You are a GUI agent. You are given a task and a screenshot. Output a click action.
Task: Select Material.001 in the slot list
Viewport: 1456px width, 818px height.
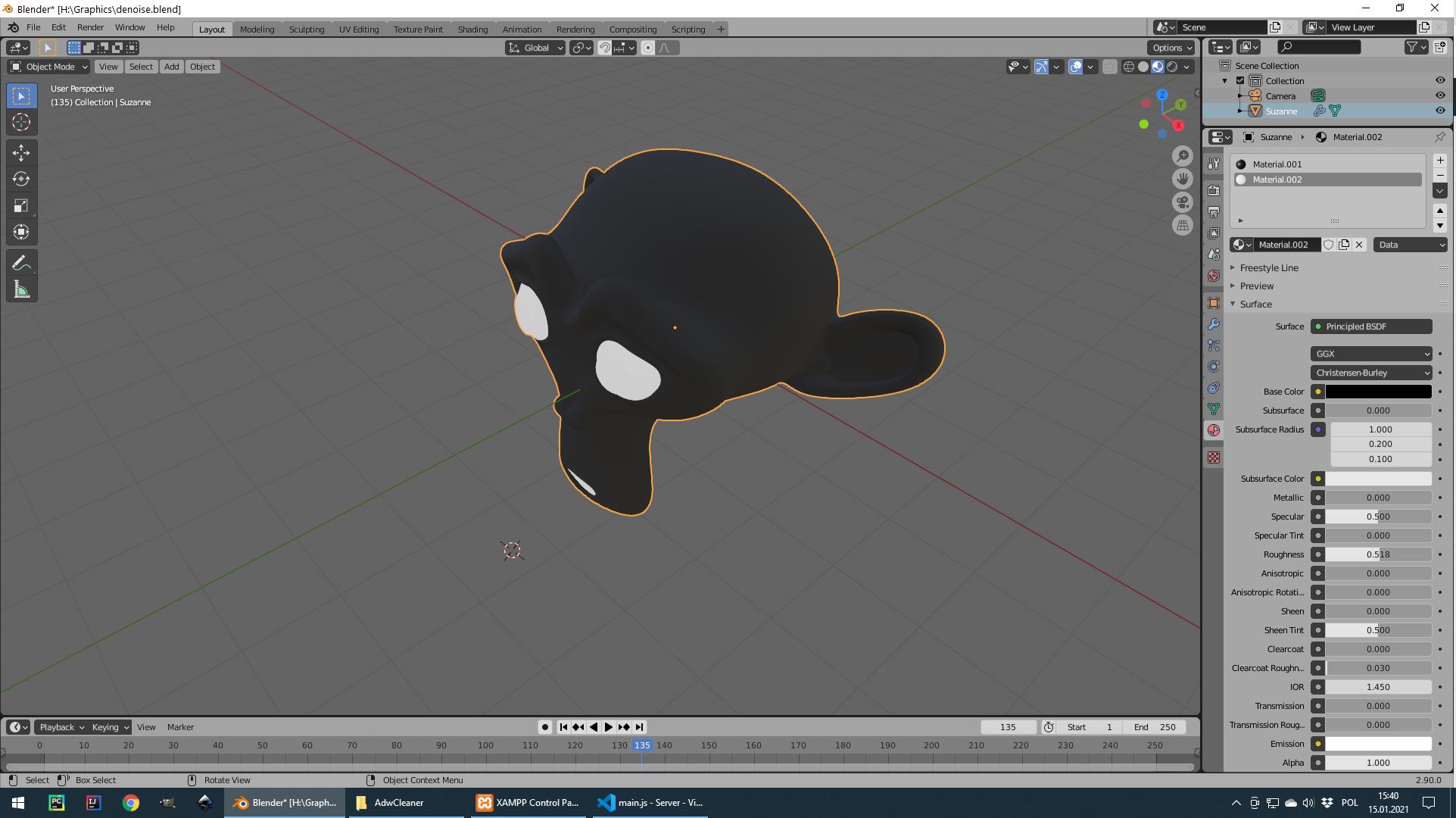(x=1327, y=164)
